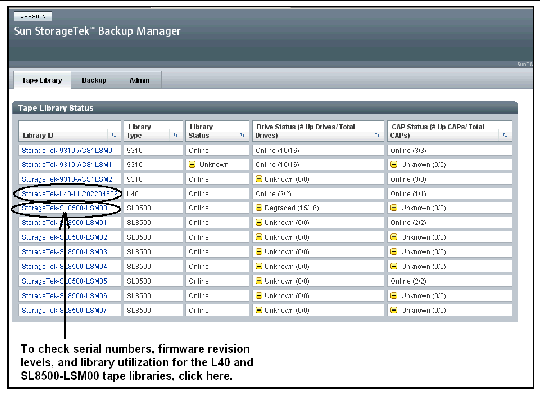Open StorageTek-9310-ACS1-LSM2 library link
Screen dimensions: 540x394
67,179
